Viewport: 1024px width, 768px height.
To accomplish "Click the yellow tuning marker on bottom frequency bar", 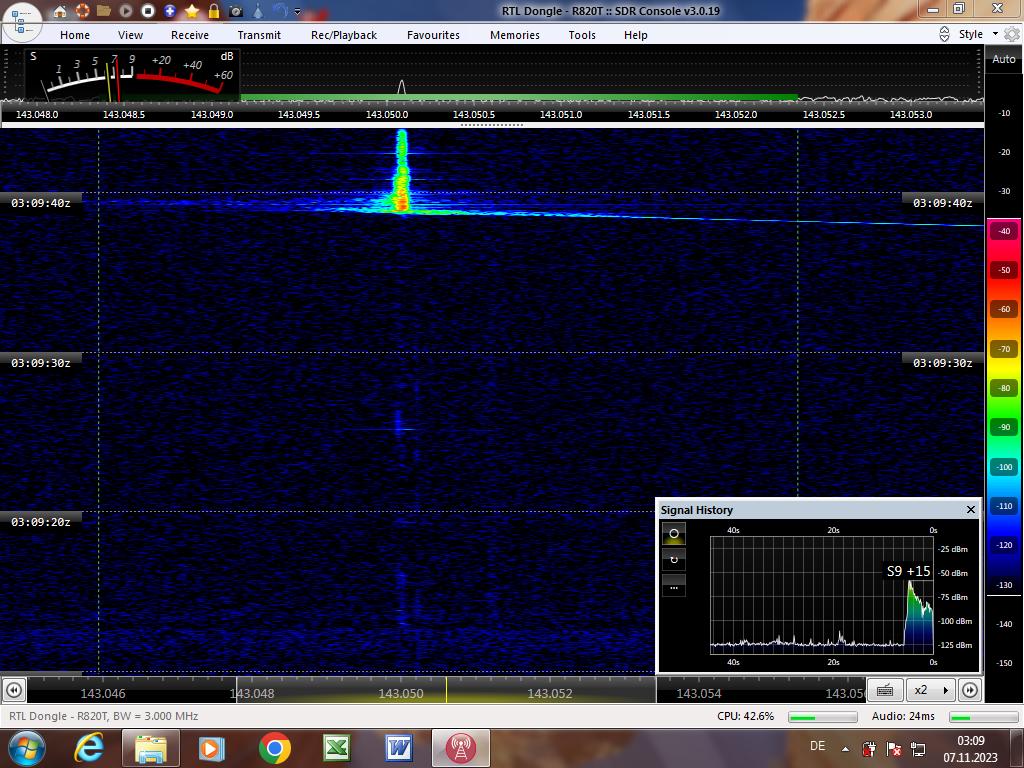I will 447,690.
